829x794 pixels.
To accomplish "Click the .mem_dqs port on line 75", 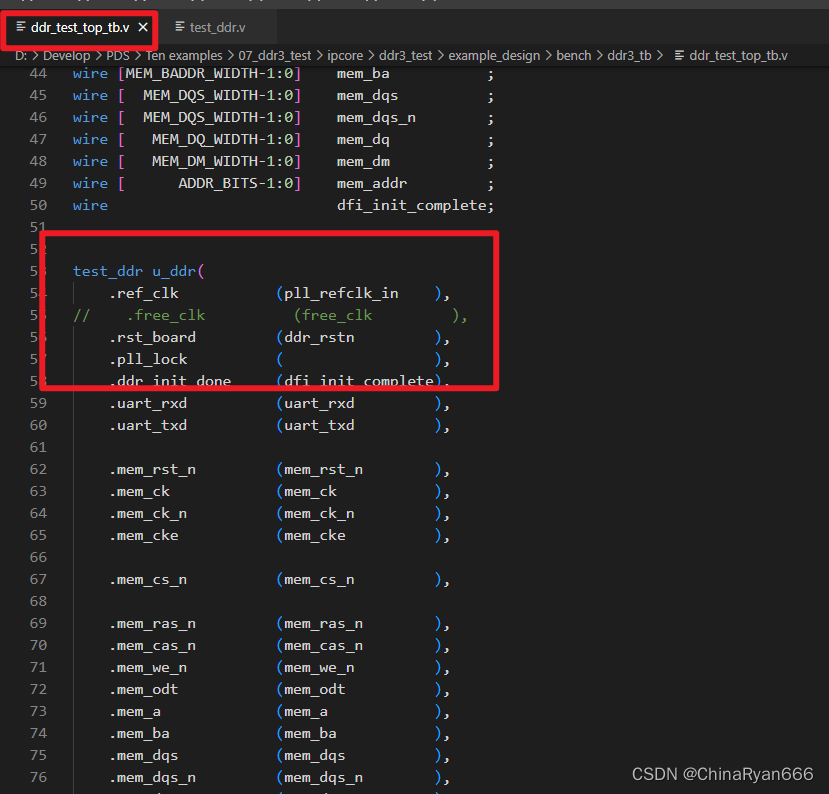I will click(x=143, y=755).
